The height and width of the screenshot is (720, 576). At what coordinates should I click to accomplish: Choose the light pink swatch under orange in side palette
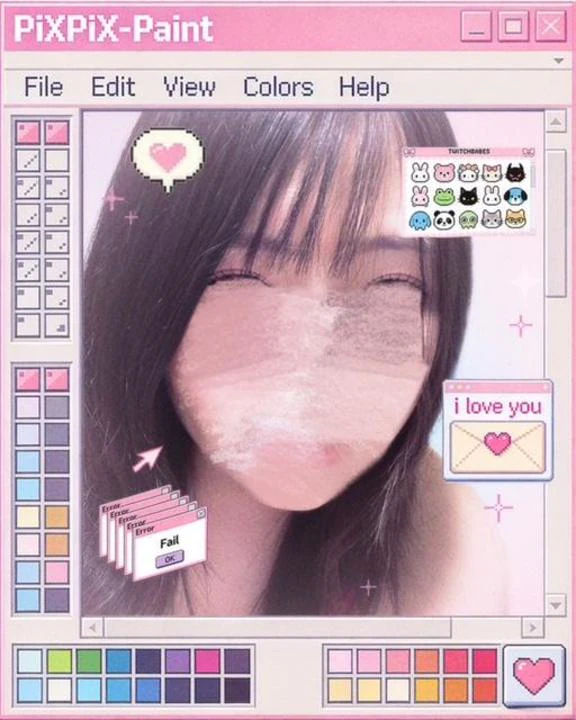56,573
